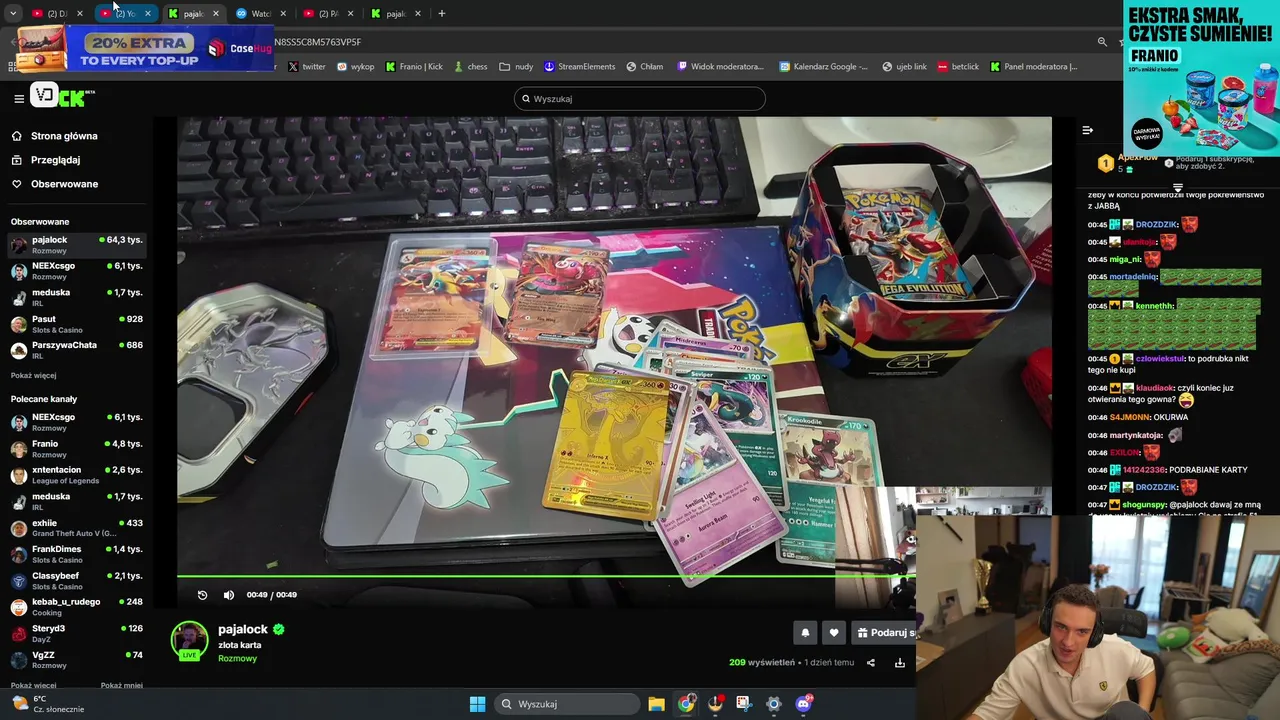Download the clip with the download icon
1280x720 pixels.
pos(899,662)
